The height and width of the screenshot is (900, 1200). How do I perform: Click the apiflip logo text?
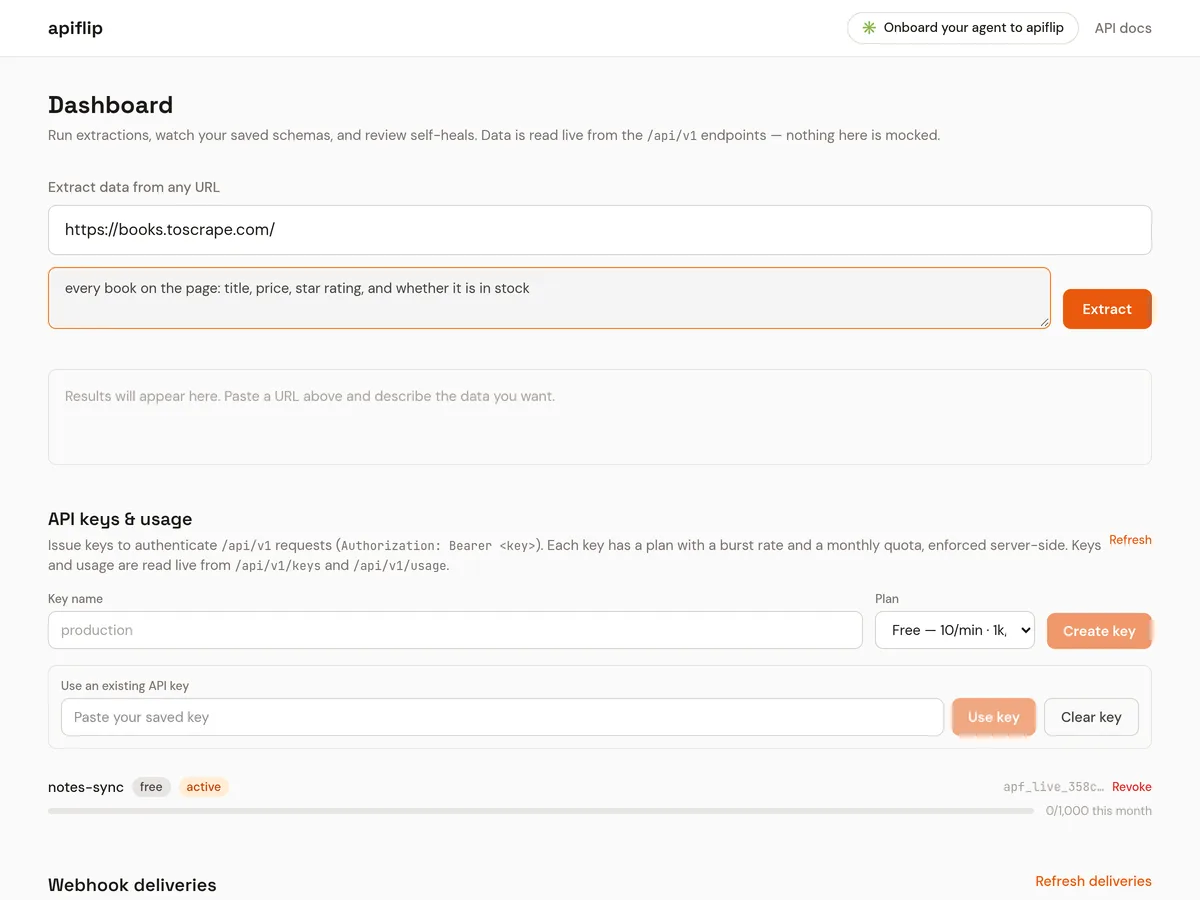[75, 28]
